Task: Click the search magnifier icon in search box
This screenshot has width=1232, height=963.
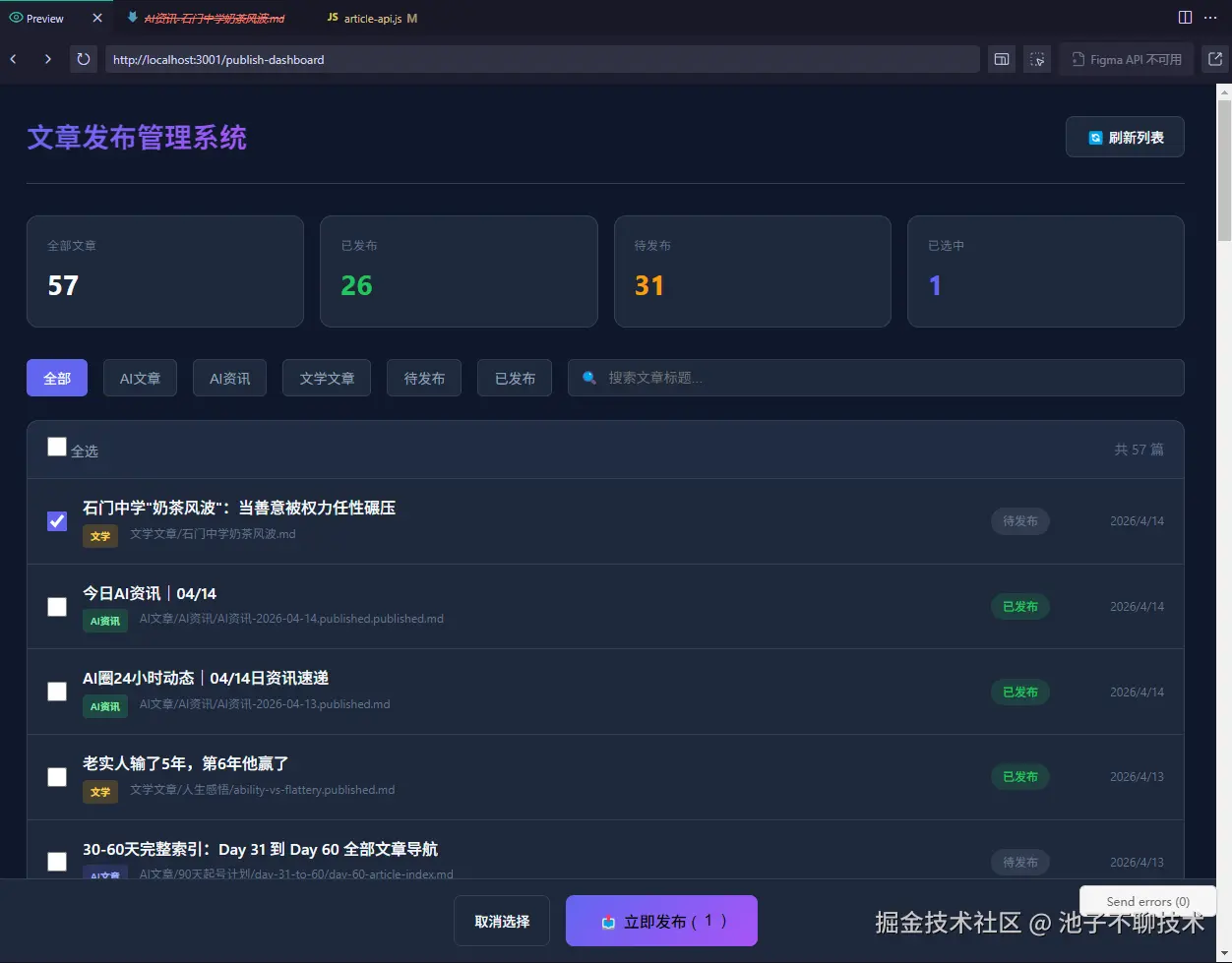Action: click(x=588, y=378)
